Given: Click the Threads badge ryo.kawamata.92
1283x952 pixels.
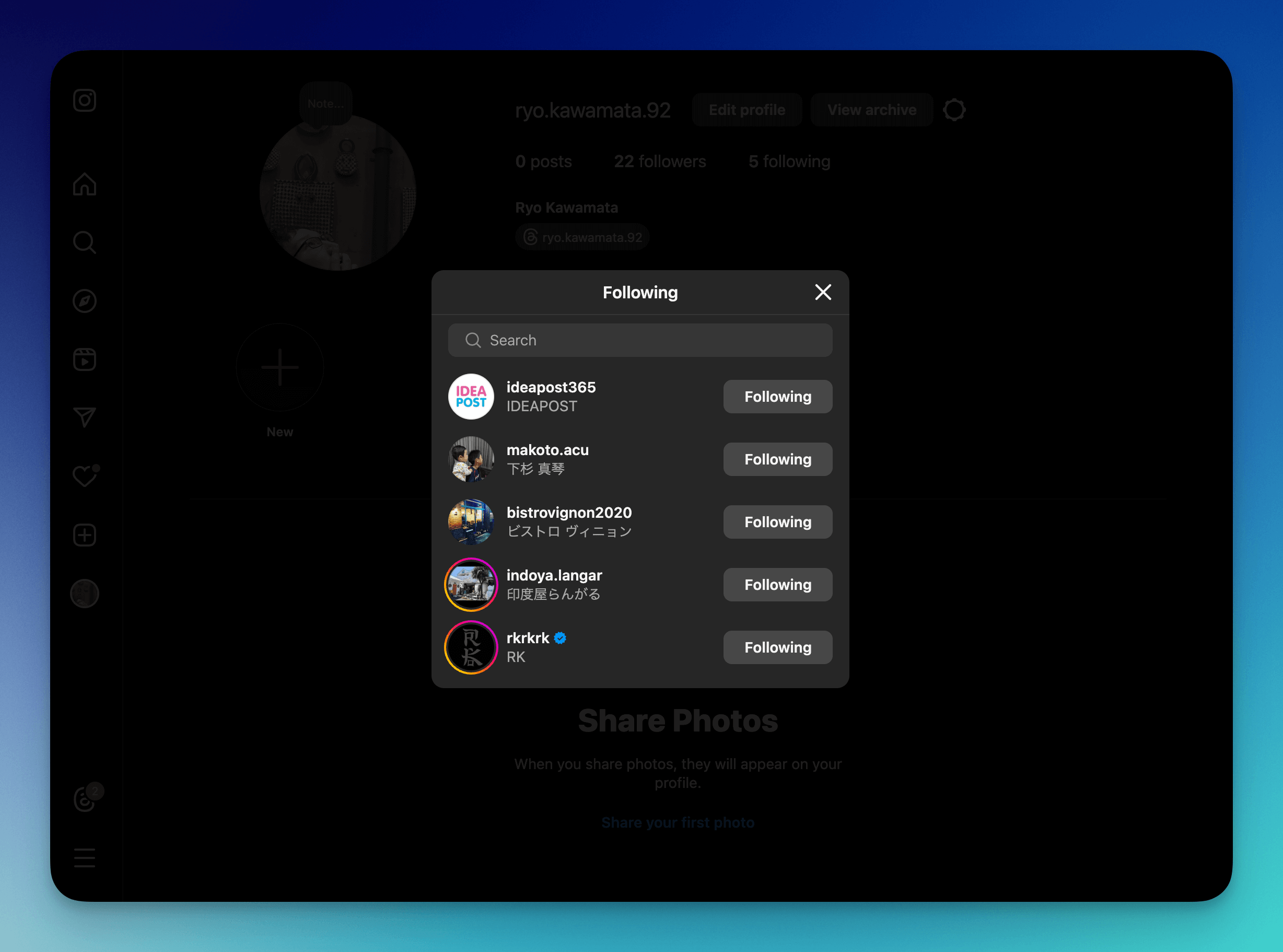Looking at the screenshot, I should [581, 236].
